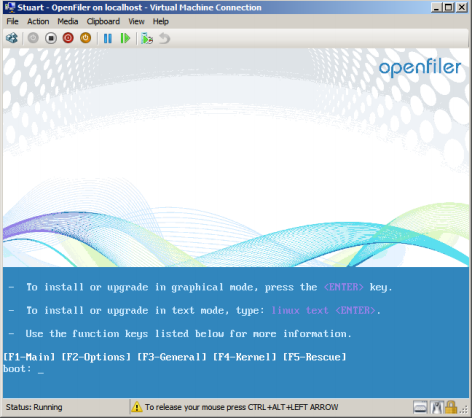Open the File menu
472x419 pixels.
pyautogui.click(x=12, y=22)
